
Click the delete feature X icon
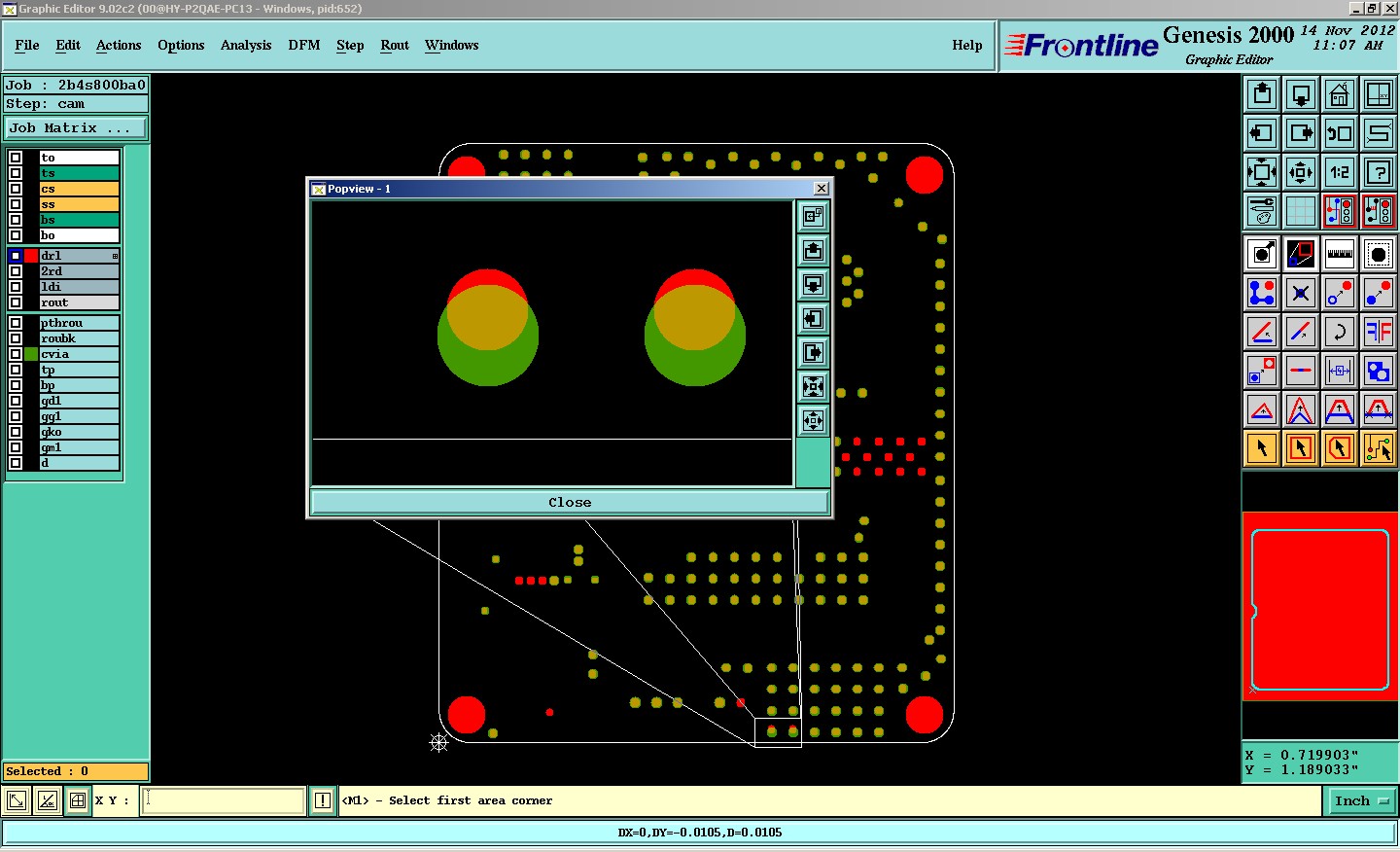tap(1301, 293)
